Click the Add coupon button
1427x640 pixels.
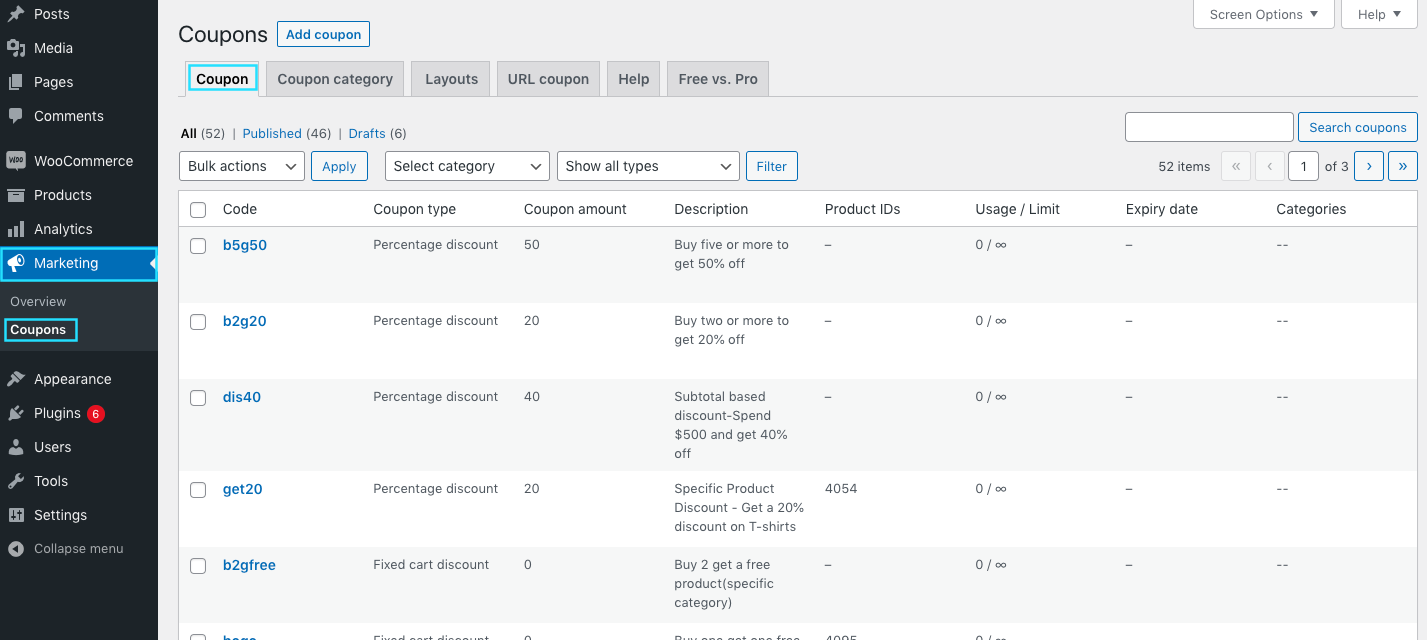click(x=324, y=34)
